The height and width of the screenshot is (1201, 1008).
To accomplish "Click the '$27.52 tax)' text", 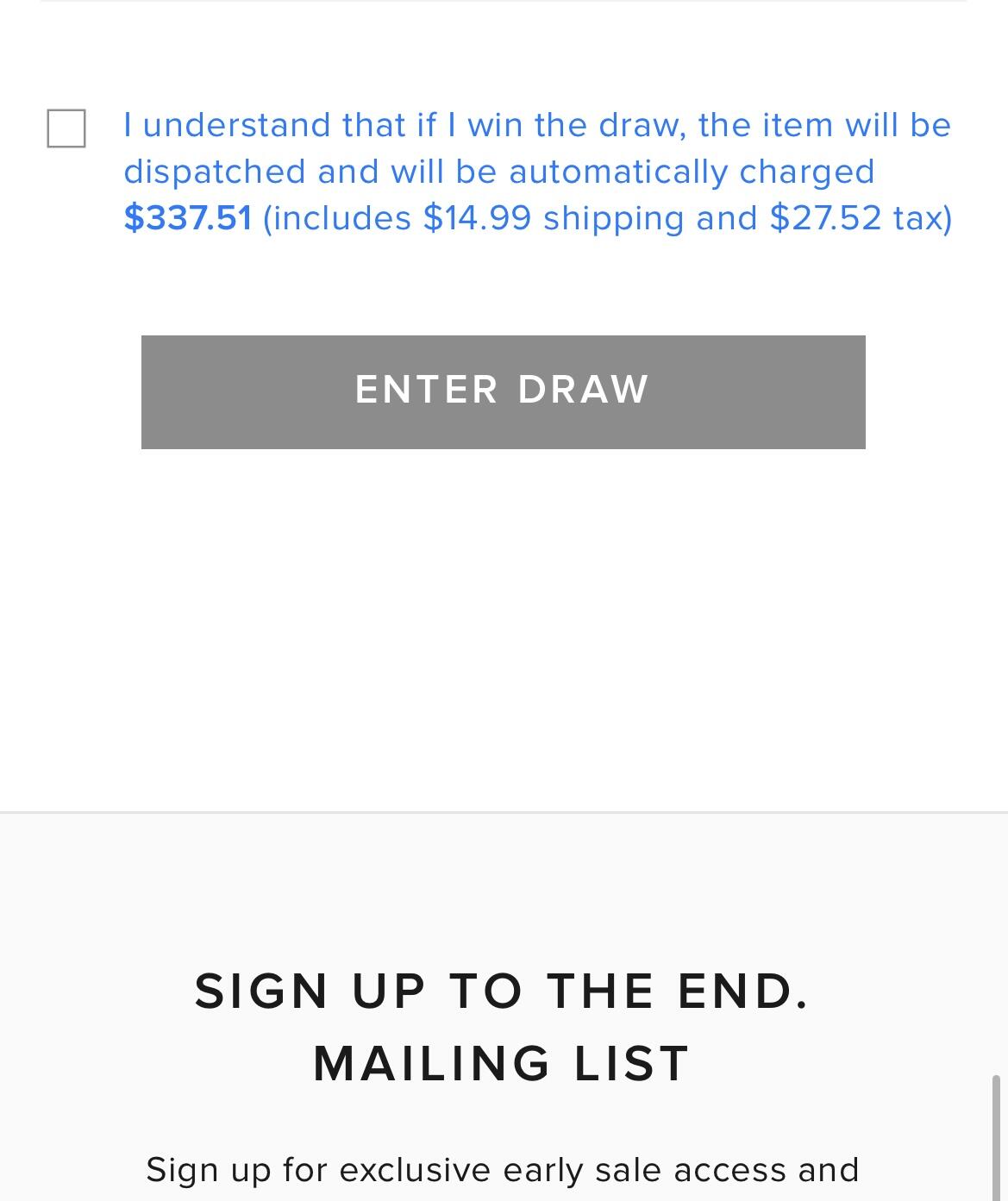I will point(861,218).
